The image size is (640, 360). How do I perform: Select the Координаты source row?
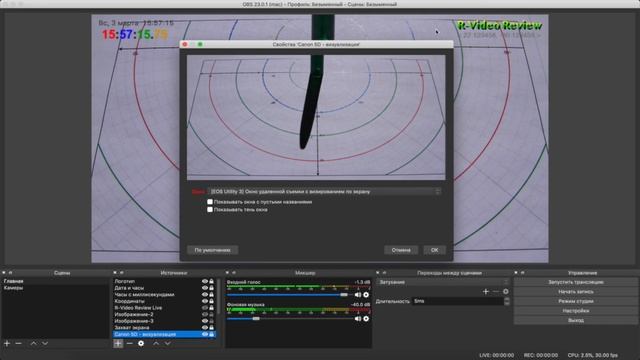pyautogui.click(x=164, y=301)
